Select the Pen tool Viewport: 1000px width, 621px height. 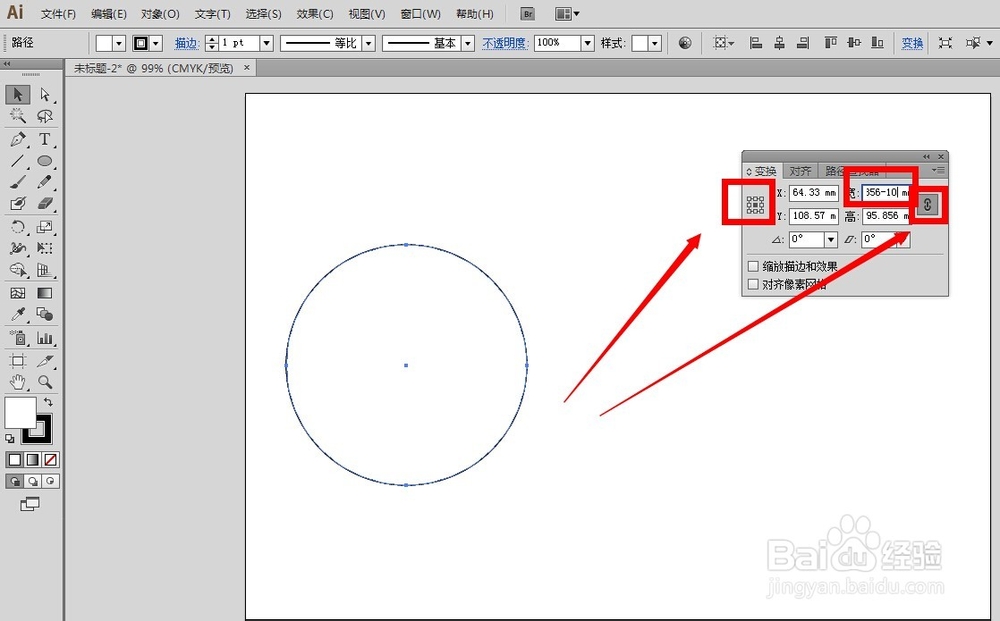click(x=18, y=139)
